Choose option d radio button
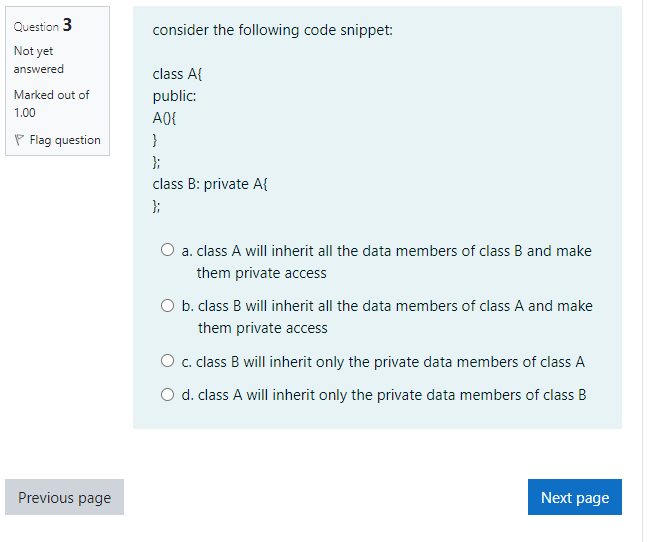 [x=169, y=395]
